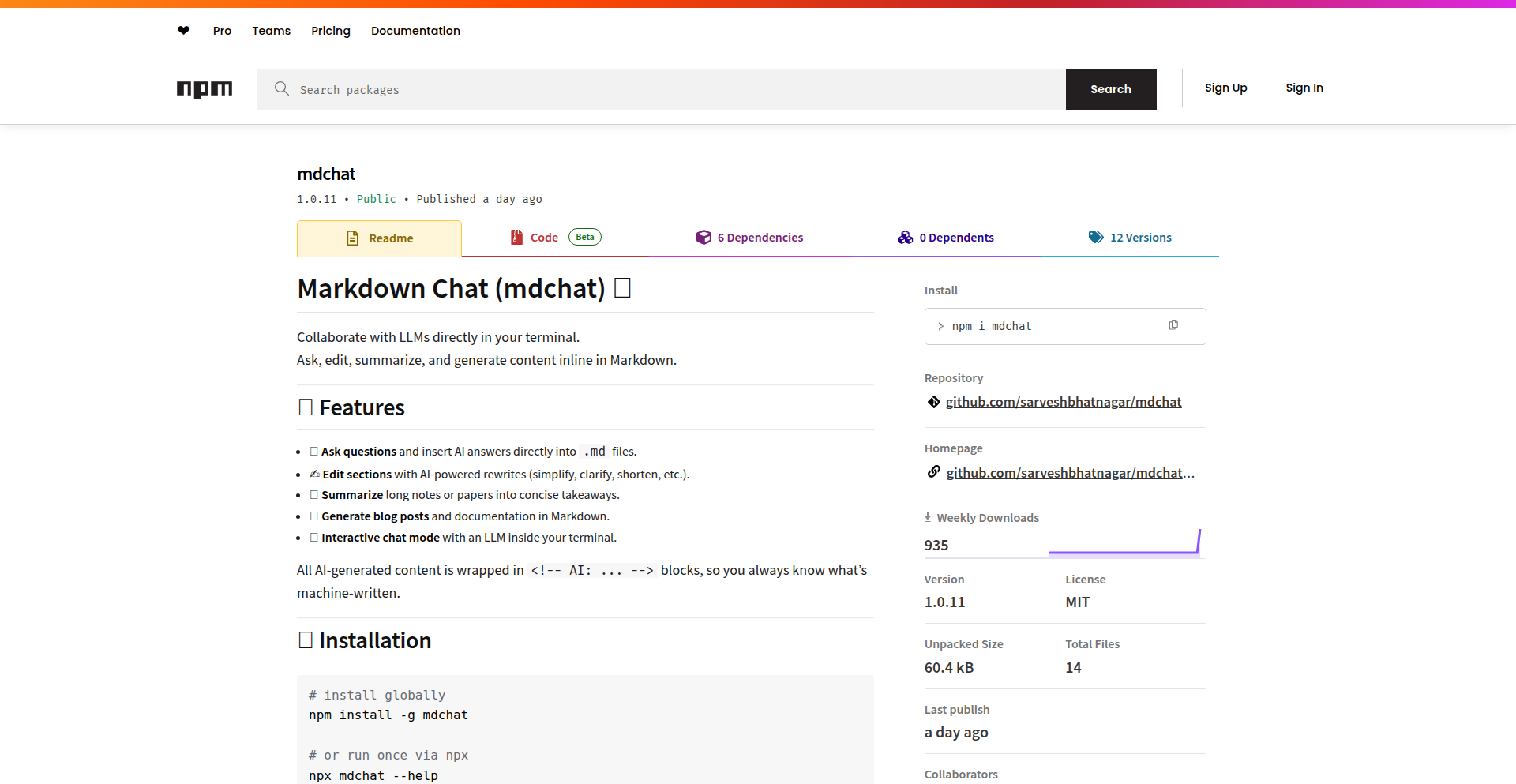The height and width of the screenshot is (784, 1516).
Task: Open the 12 Versions tab
Action: point(1130,238)
